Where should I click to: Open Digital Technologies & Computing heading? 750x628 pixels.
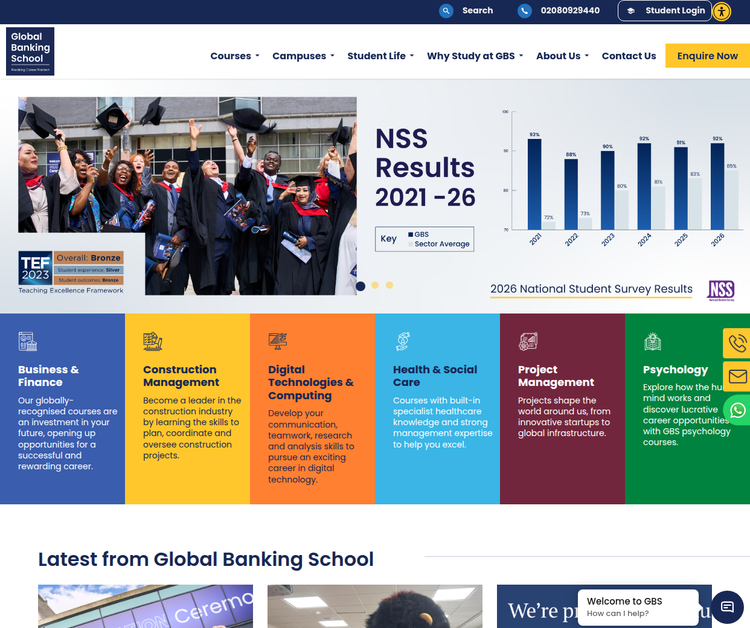(x=311, y=382)
